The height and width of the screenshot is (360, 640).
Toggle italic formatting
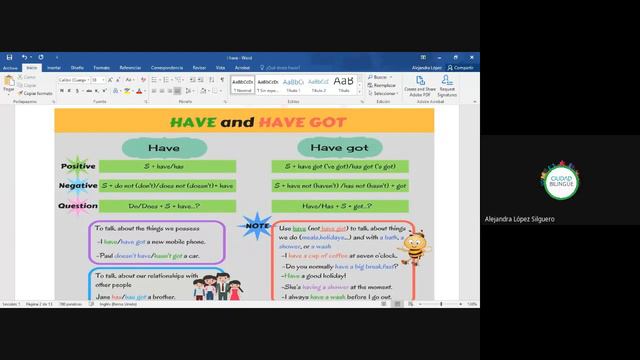[x=69, y=91]
